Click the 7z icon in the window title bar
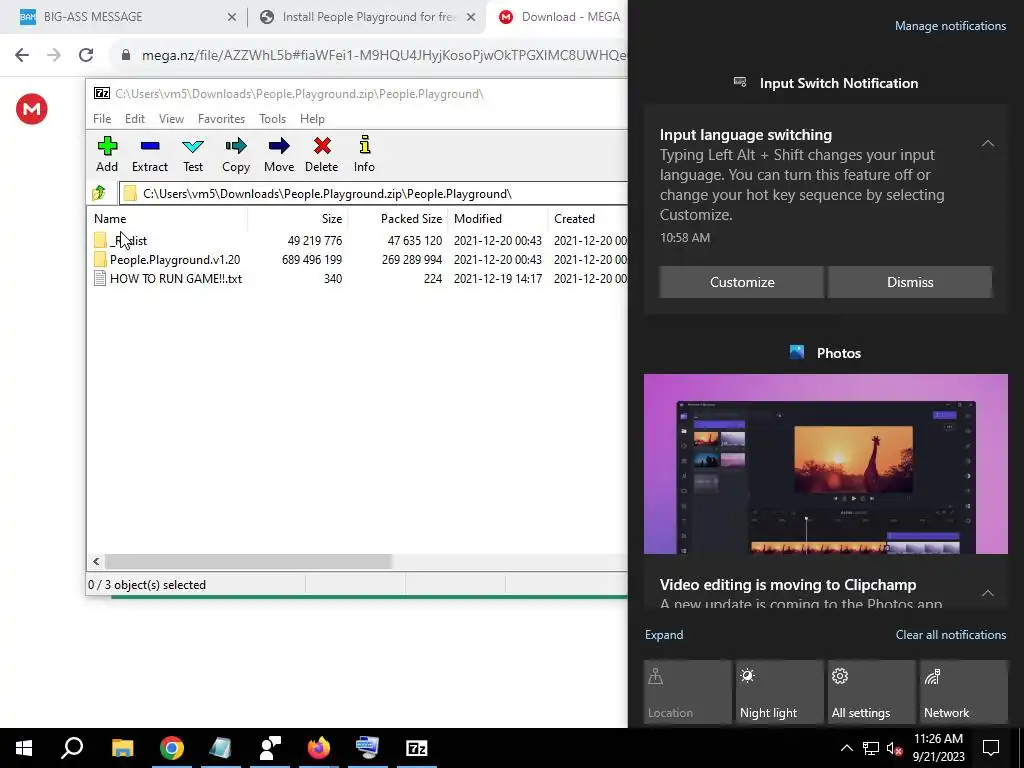 tap(102, 93)
